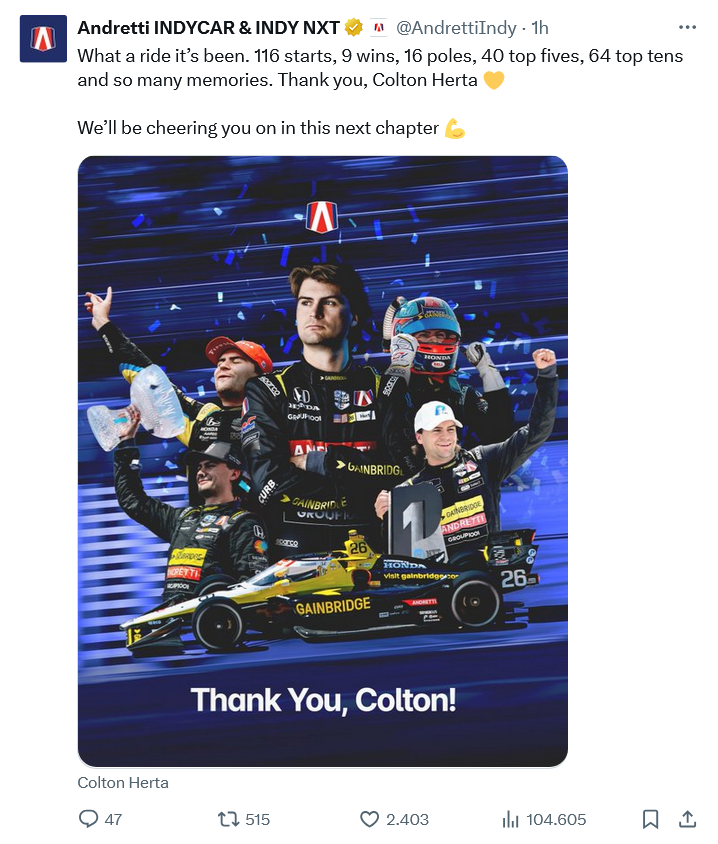Click the share upload-arrow icon
718x844 pixels.
pos(687,819)
